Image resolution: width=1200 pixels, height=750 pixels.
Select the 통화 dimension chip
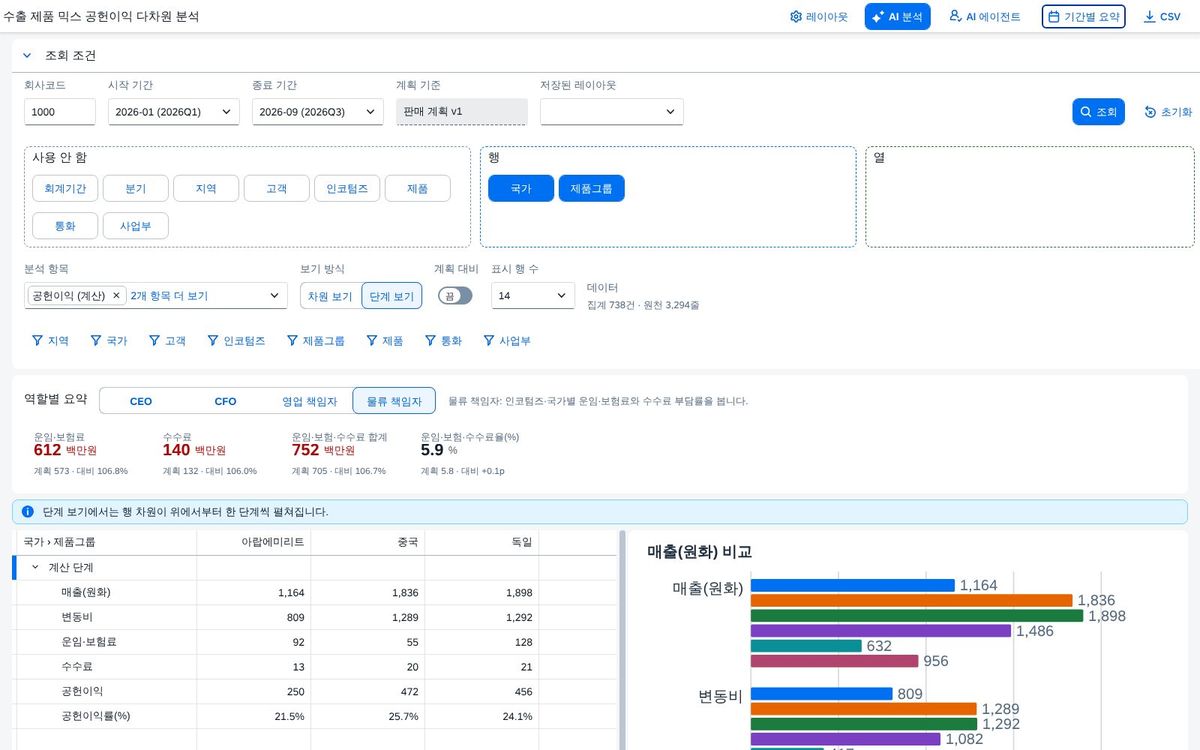65,225
